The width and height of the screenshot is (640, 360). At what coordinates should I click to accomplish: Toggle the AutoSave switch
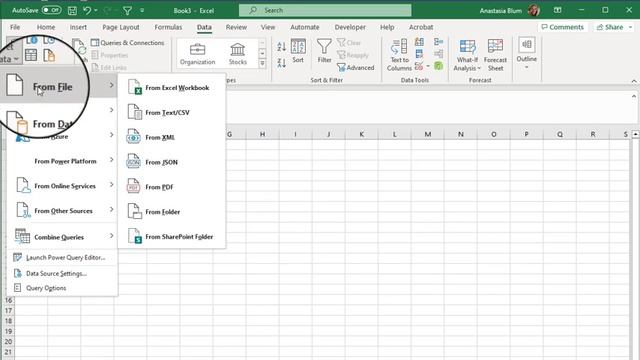[52, 10]
